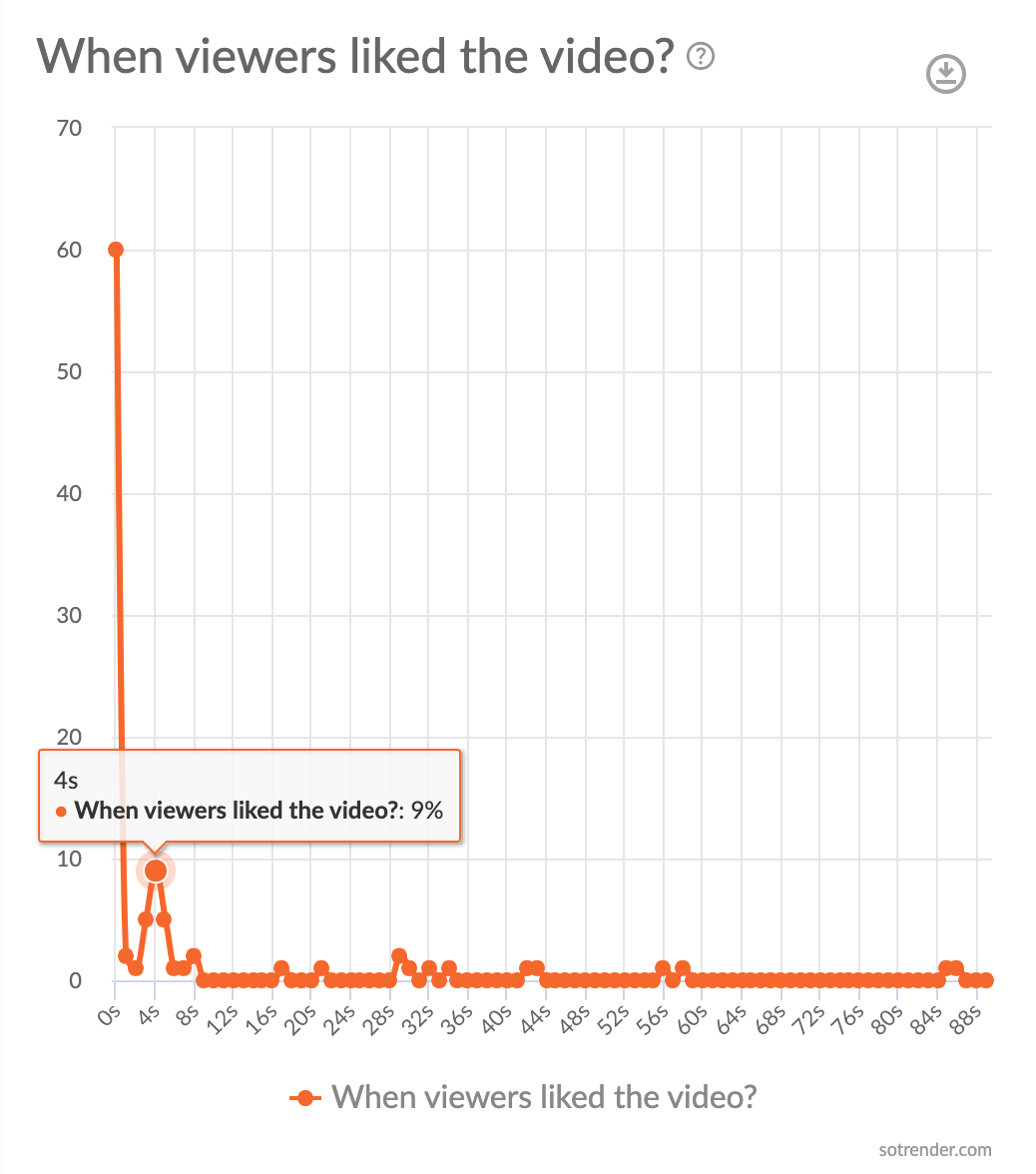The width and height of the screenshot is (1036, 1174).
Task: Toggle the tooltip showing 9% value
Action: point(250,796)
